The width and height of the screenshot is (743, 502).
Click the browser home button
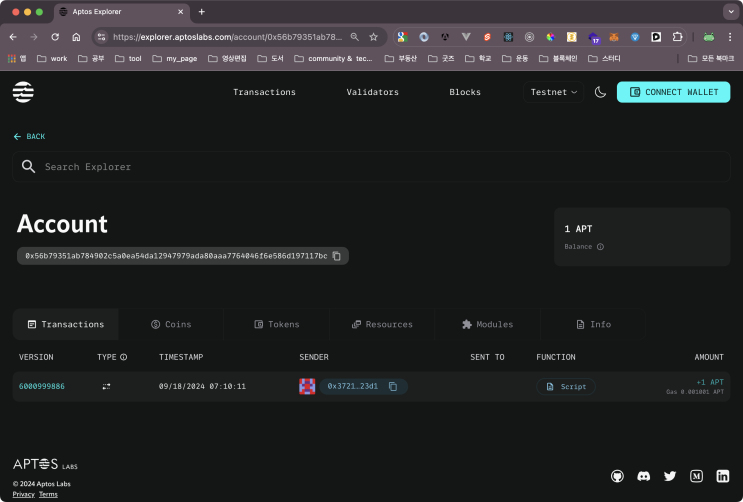[76, 37]
